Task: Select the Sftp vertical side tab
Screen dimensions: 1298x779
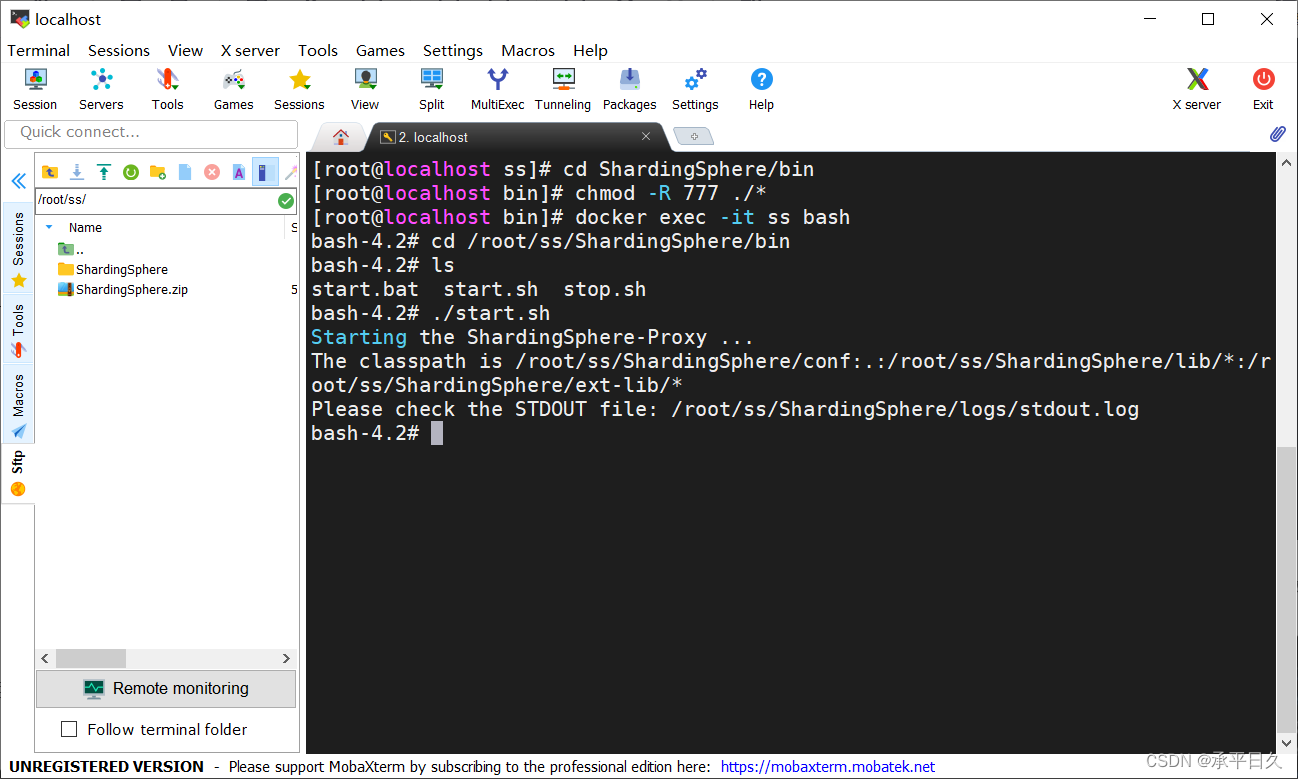Action: [18, 474]
